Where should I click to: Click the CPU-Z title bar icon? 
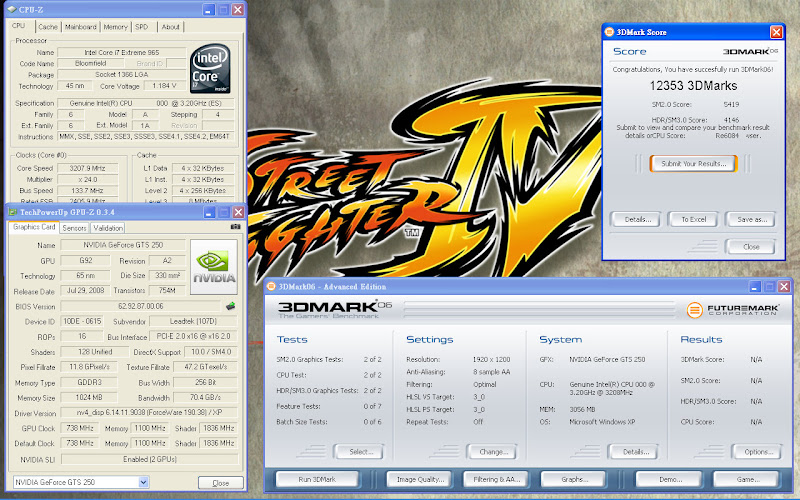[12, 9]
